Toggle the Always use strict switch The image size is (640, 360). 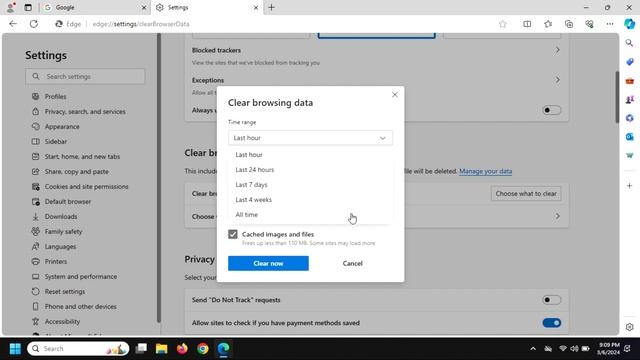pyautogui.click(x=551, y=110)
